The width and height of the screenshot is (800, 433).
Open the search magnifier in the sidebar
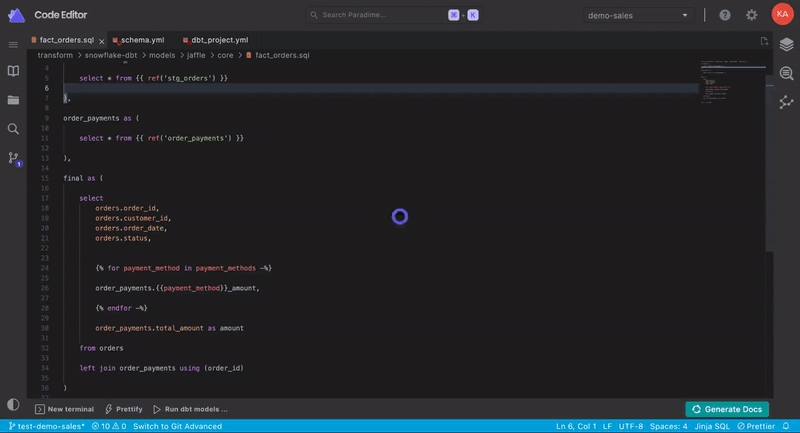13,129
